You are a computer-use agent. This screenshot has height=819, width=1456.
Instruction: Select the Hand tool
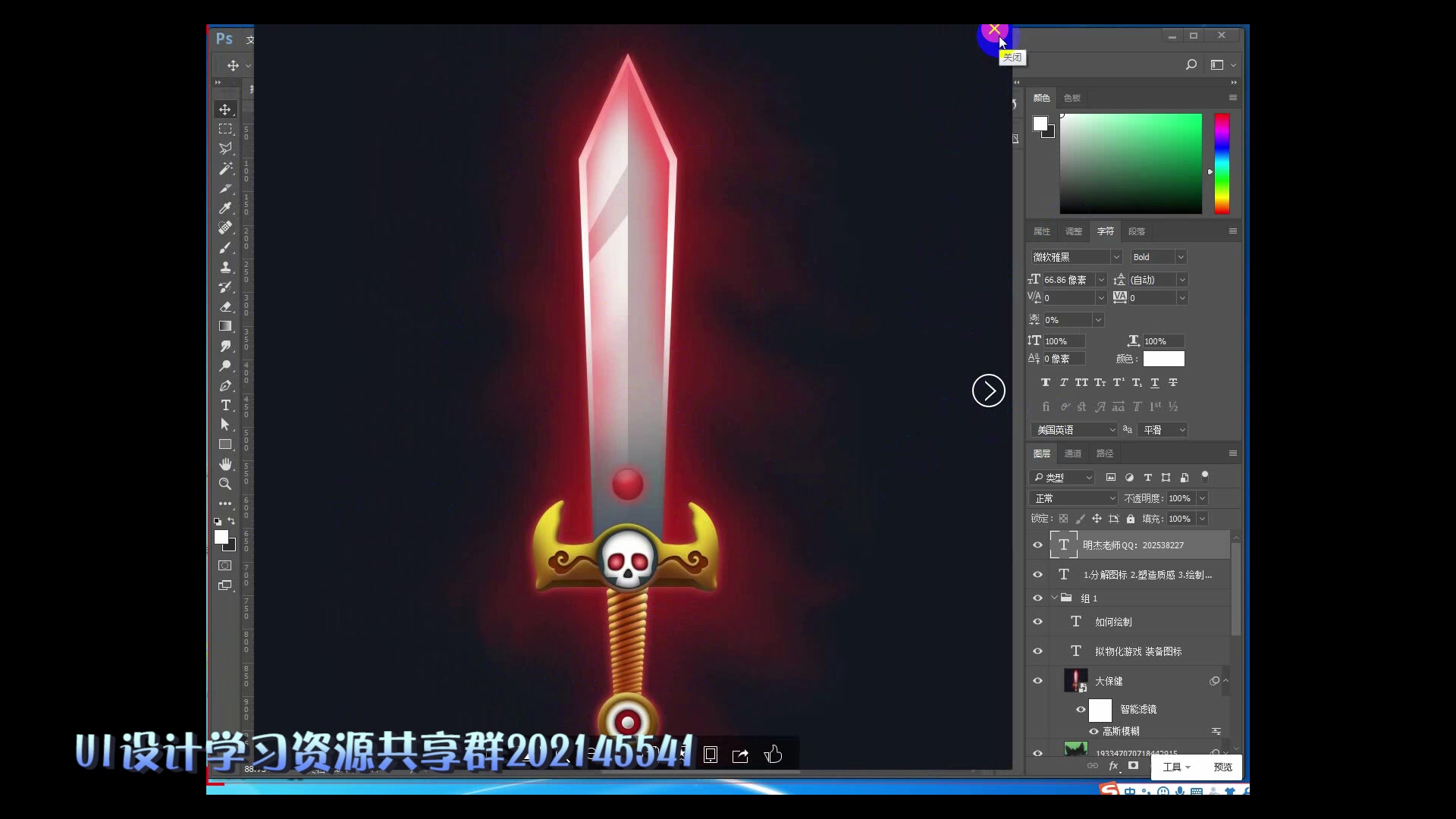pyautogui.click(x=225, y=464)
